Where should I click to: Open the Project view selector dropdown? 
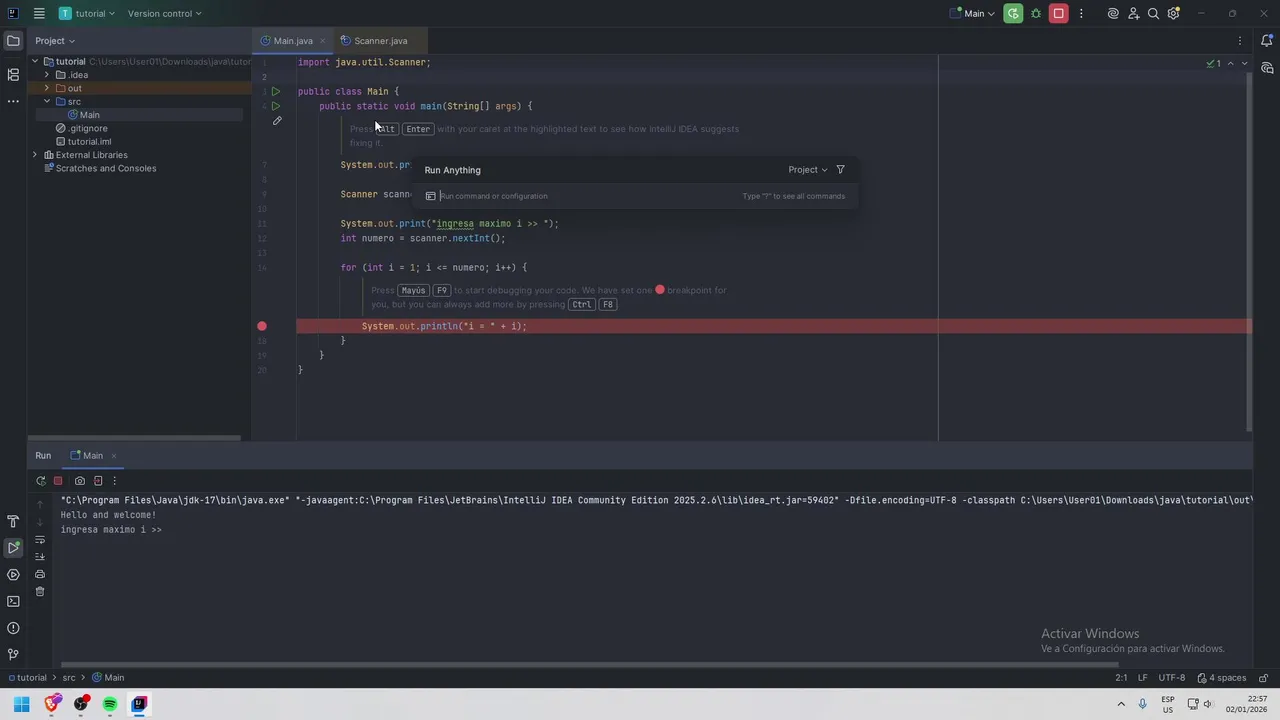pos(55,41)
